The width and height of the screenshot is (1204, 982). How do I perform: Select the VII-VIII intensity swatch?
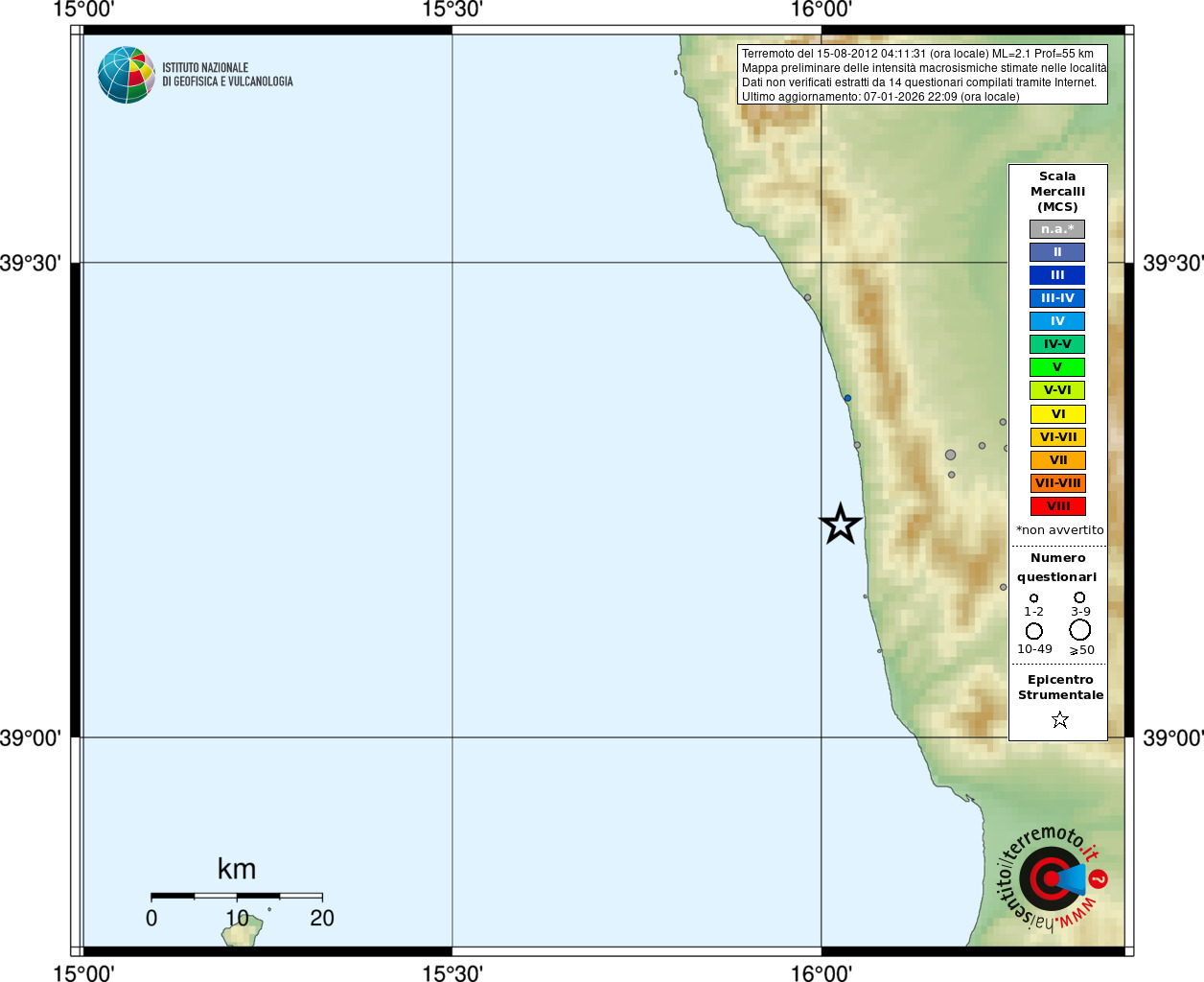coord(1057,483)
